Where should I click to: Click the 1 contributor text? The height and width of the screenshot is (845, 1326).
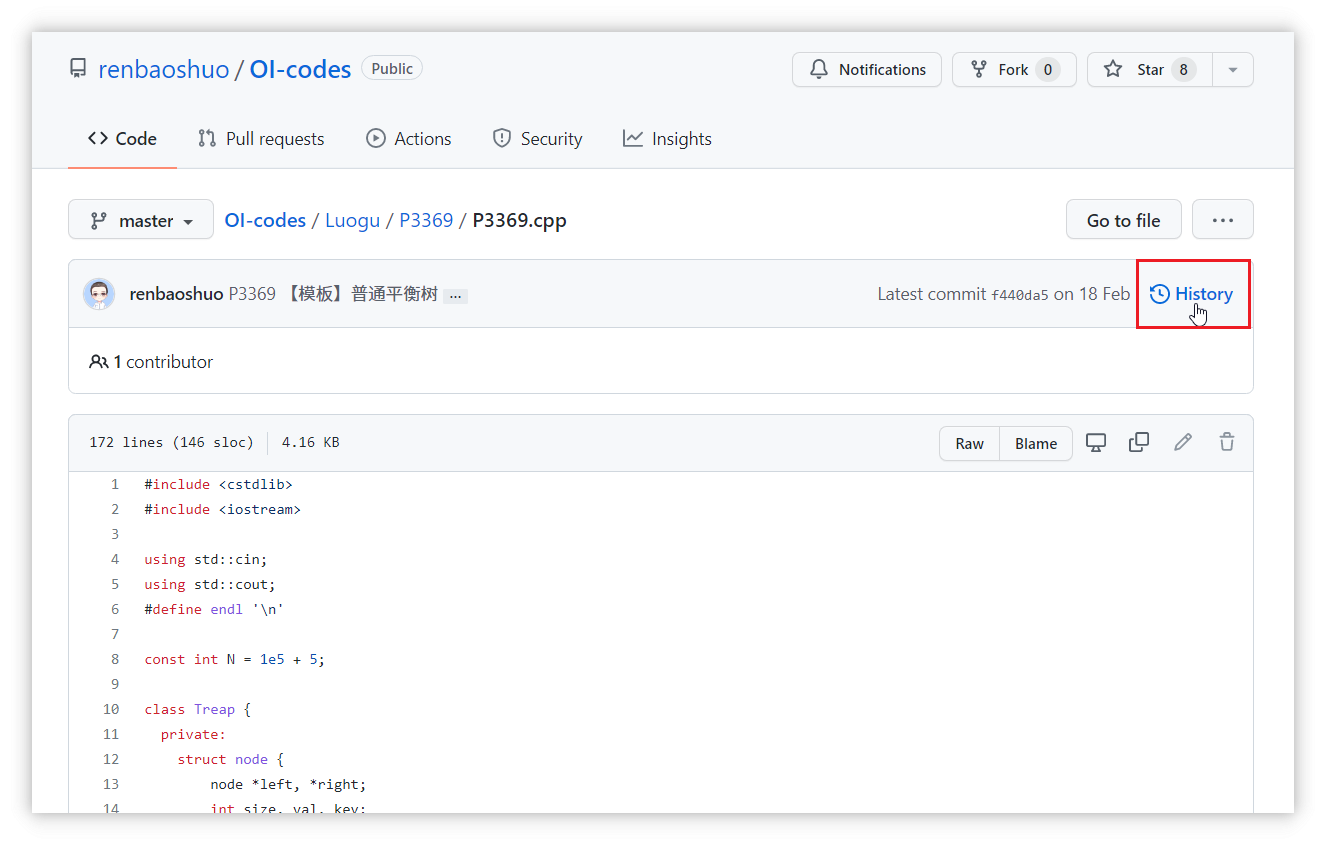pos(163,362)
